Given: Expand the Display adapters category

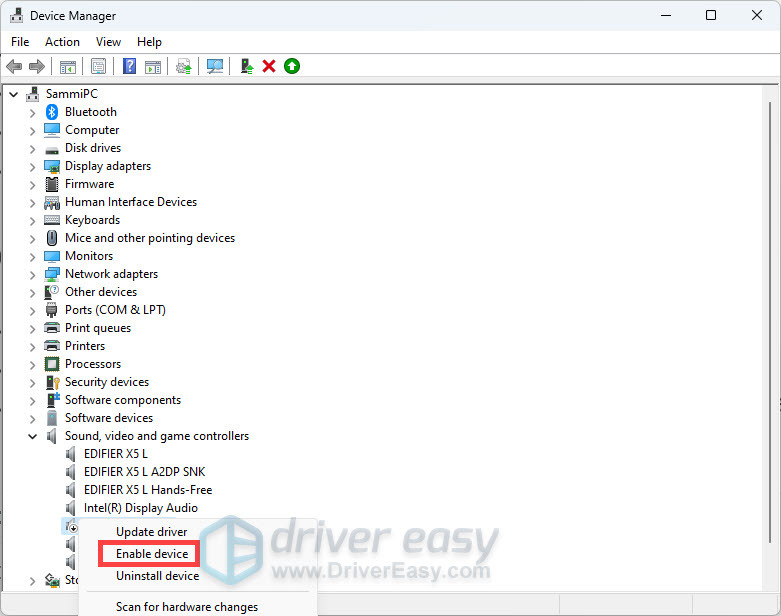Looking at the screenshot, I should click(32, 166).
